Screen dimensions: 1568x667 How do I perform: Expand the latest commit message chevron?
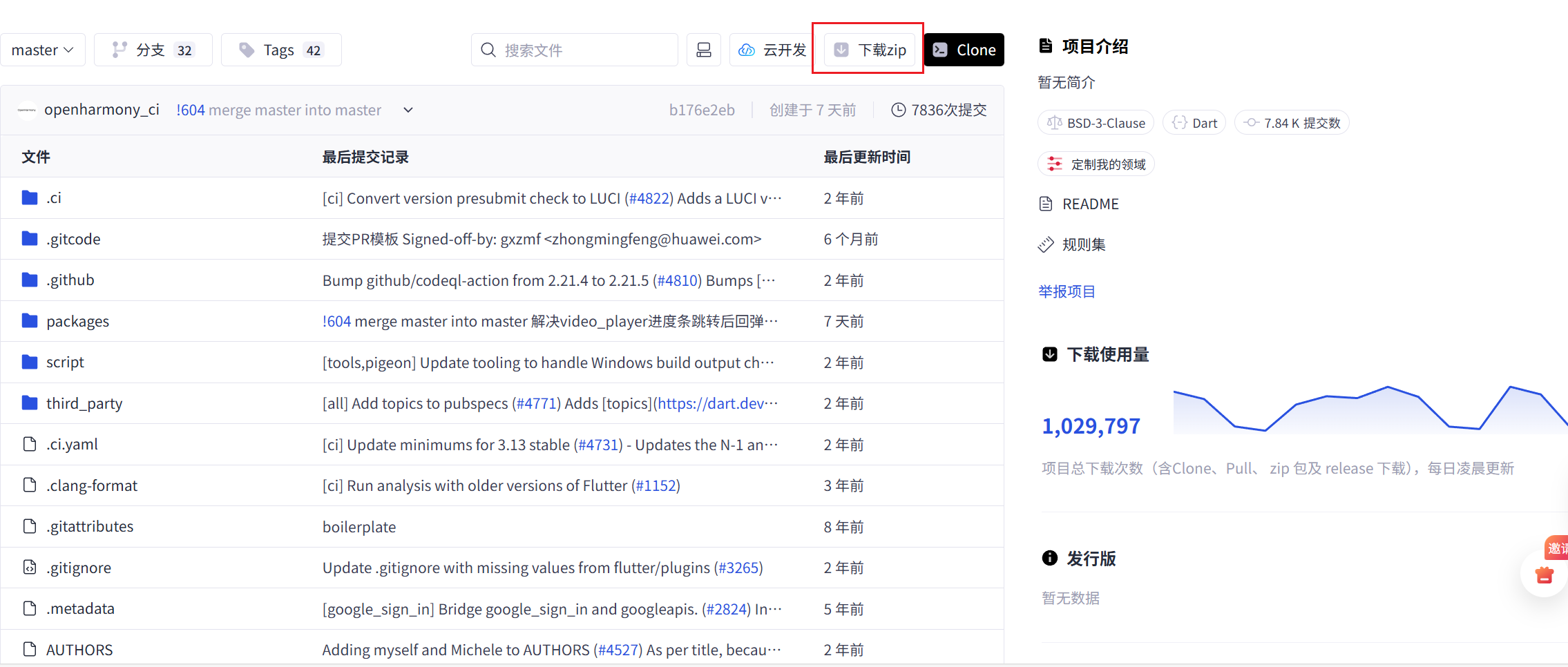(408, 110)
